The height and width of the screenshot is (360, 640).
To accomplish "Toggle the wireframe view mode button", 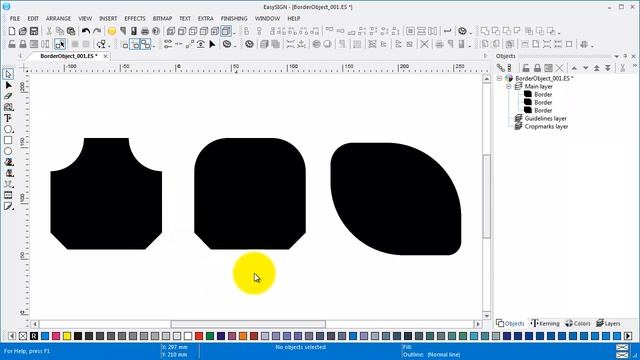I will pos(226,31).
